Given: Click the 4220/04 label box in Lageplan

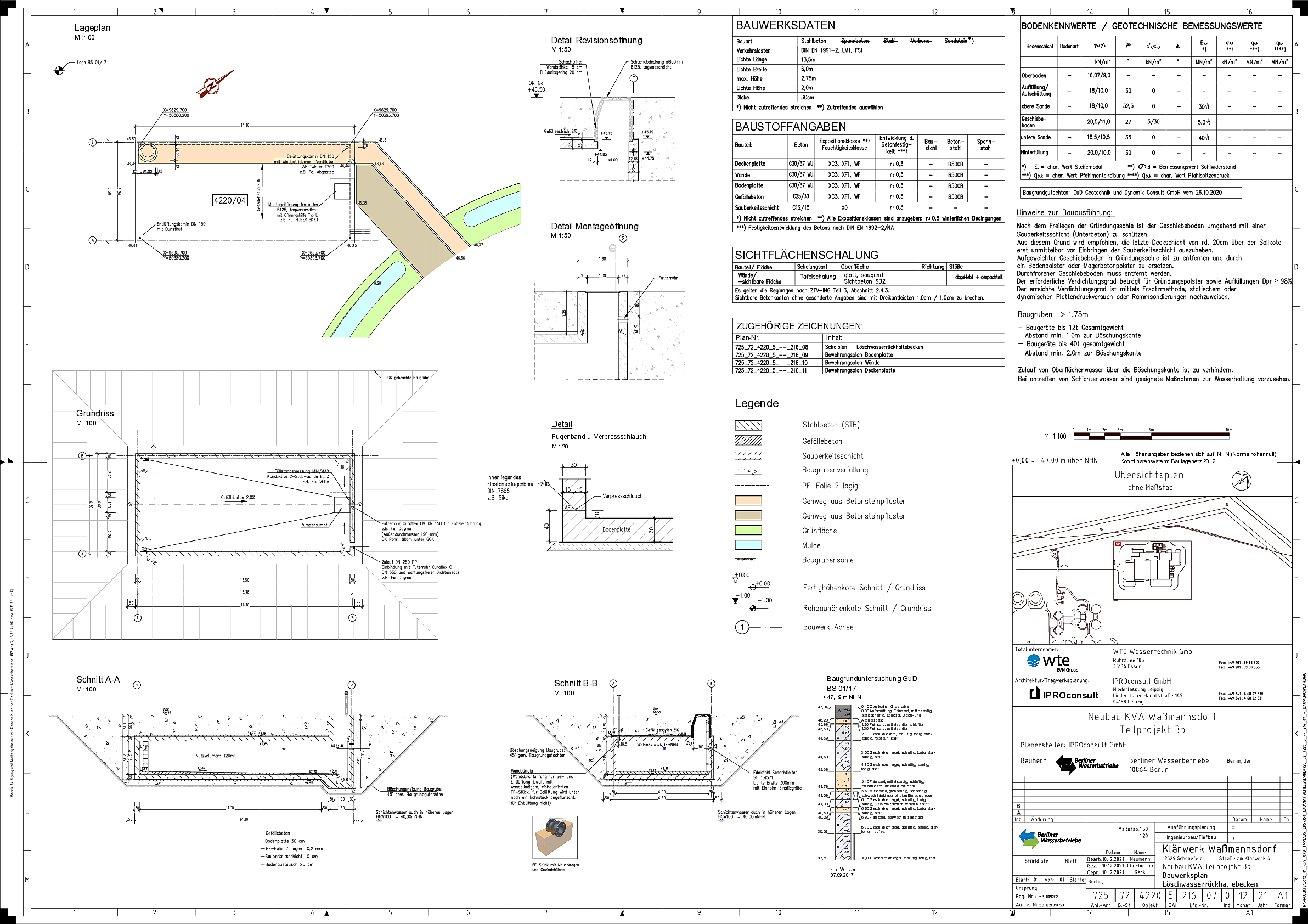Looking at the screenshot, I should [x=229, y=200].
